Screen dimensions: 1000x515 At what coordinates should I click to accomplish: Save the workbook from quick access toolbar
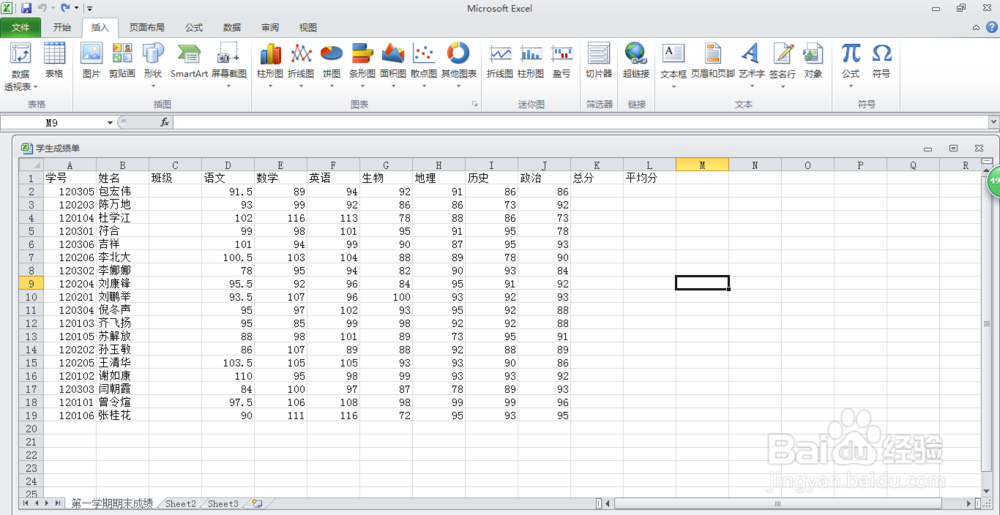tap(26, 8)
